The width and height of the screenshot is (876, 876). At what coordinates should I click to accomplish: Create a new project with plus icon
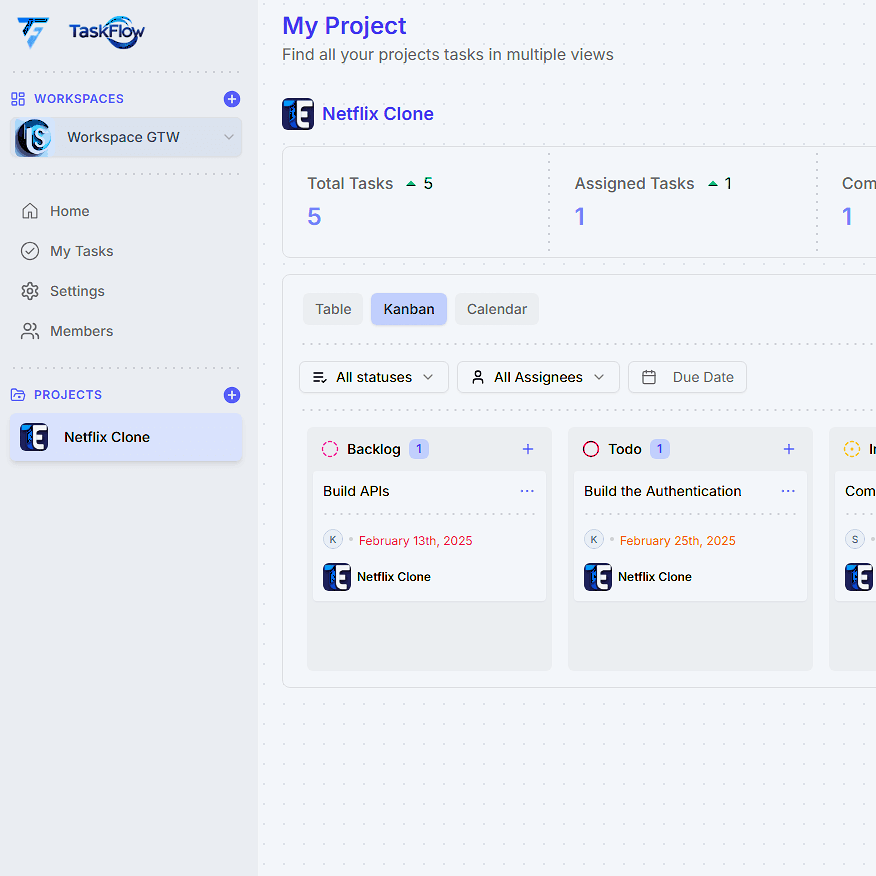[232, 395]
